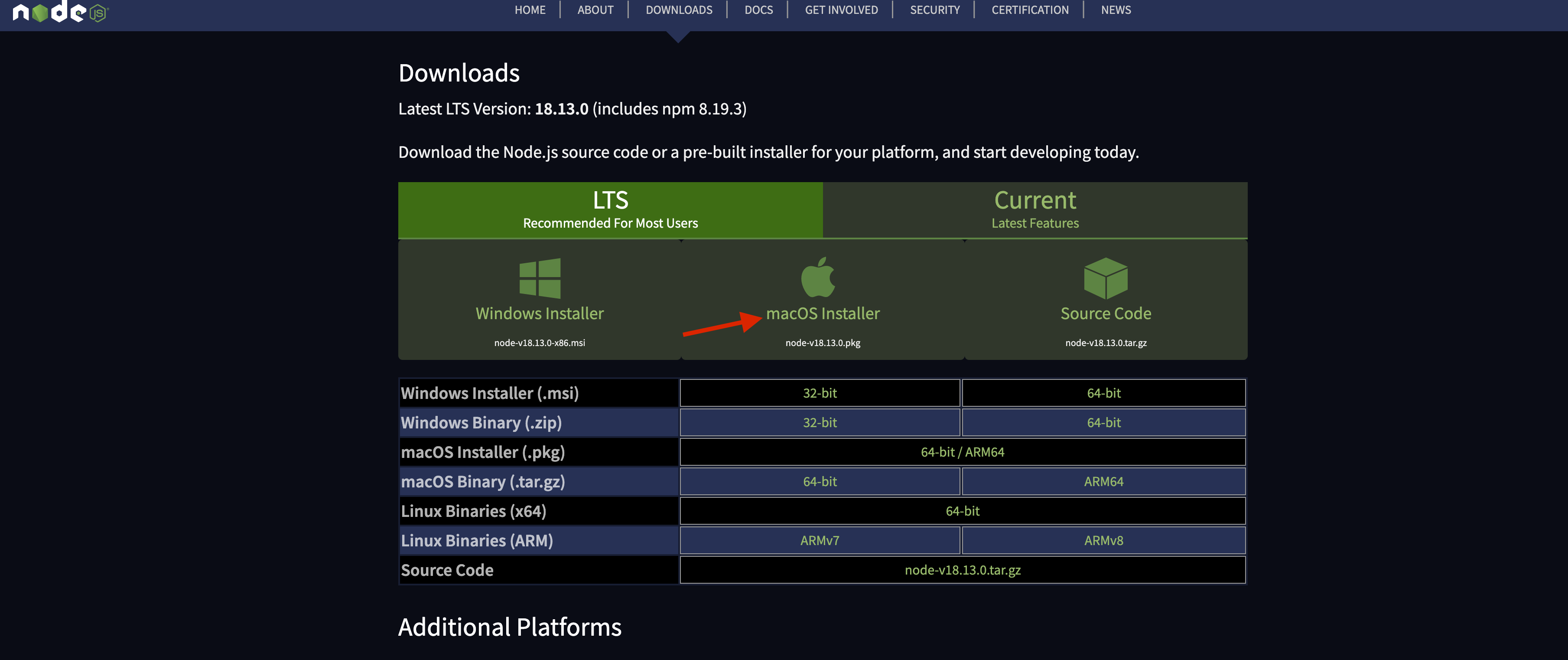Switch to the Current Latest Features tab
This screenshot has height=660, width=1568.
click(x=1034, y=209)
